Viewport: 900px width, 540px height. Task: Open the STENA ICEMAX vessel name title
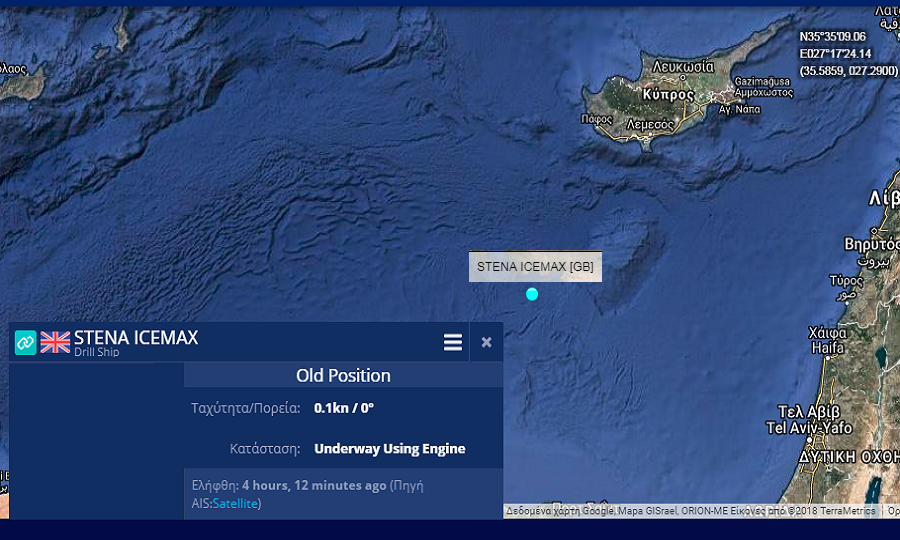pyautogui.click(x=136, y=337)
